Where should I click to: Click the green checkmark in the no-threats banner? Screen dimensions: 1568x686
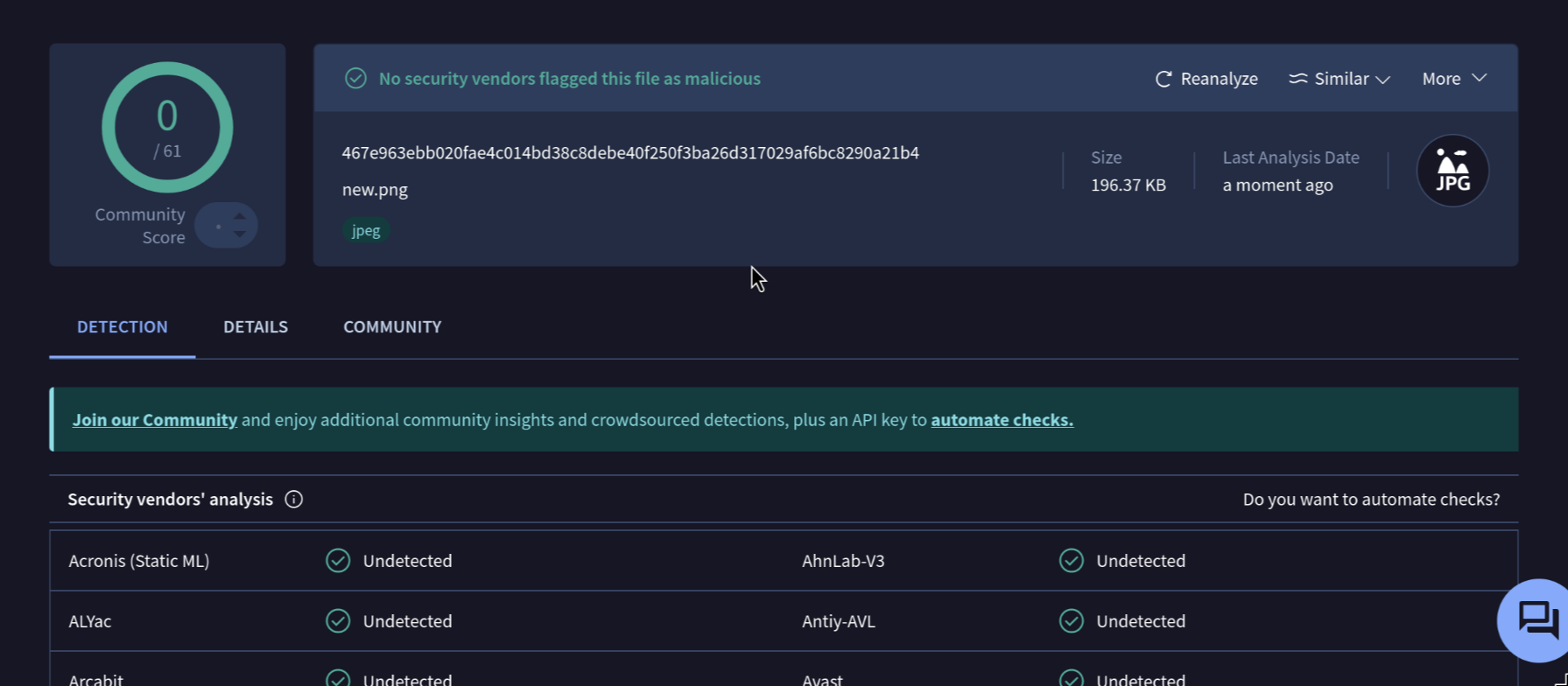pyautogui.click(x=355, y=79)
